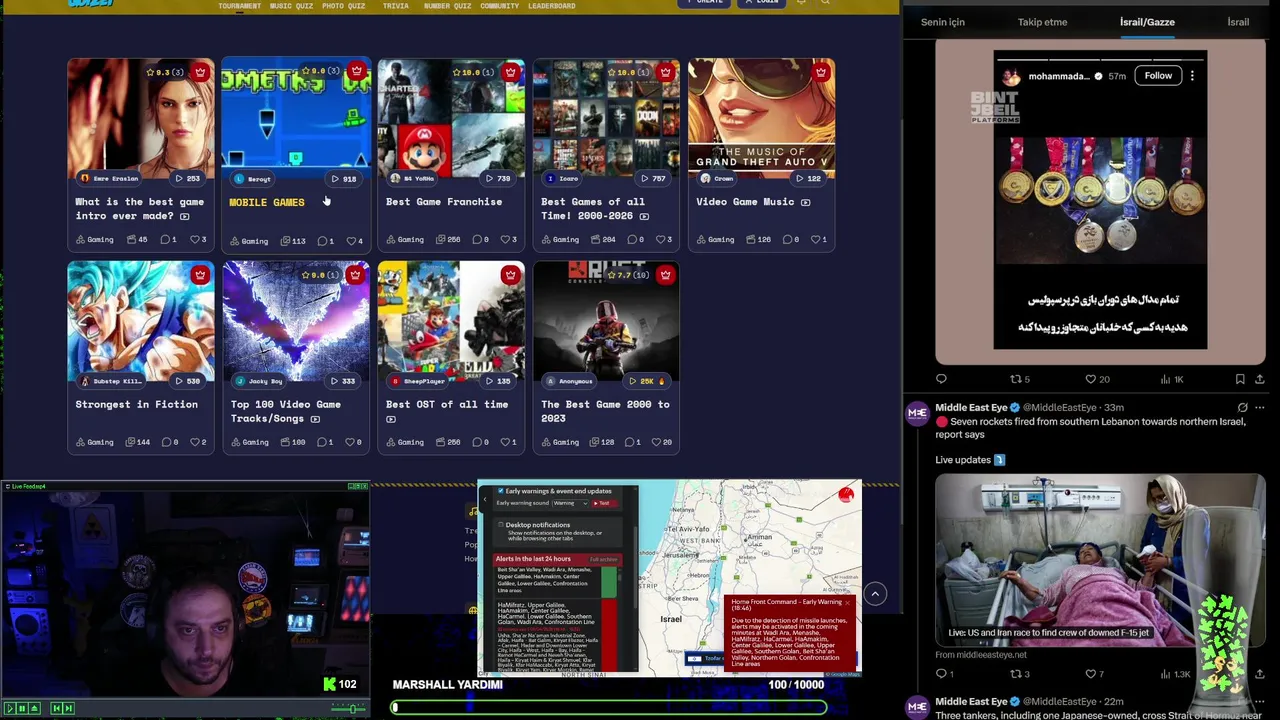
Task: Open The Best Game 2000 to 2023 title
Action: tap(605, 410)
